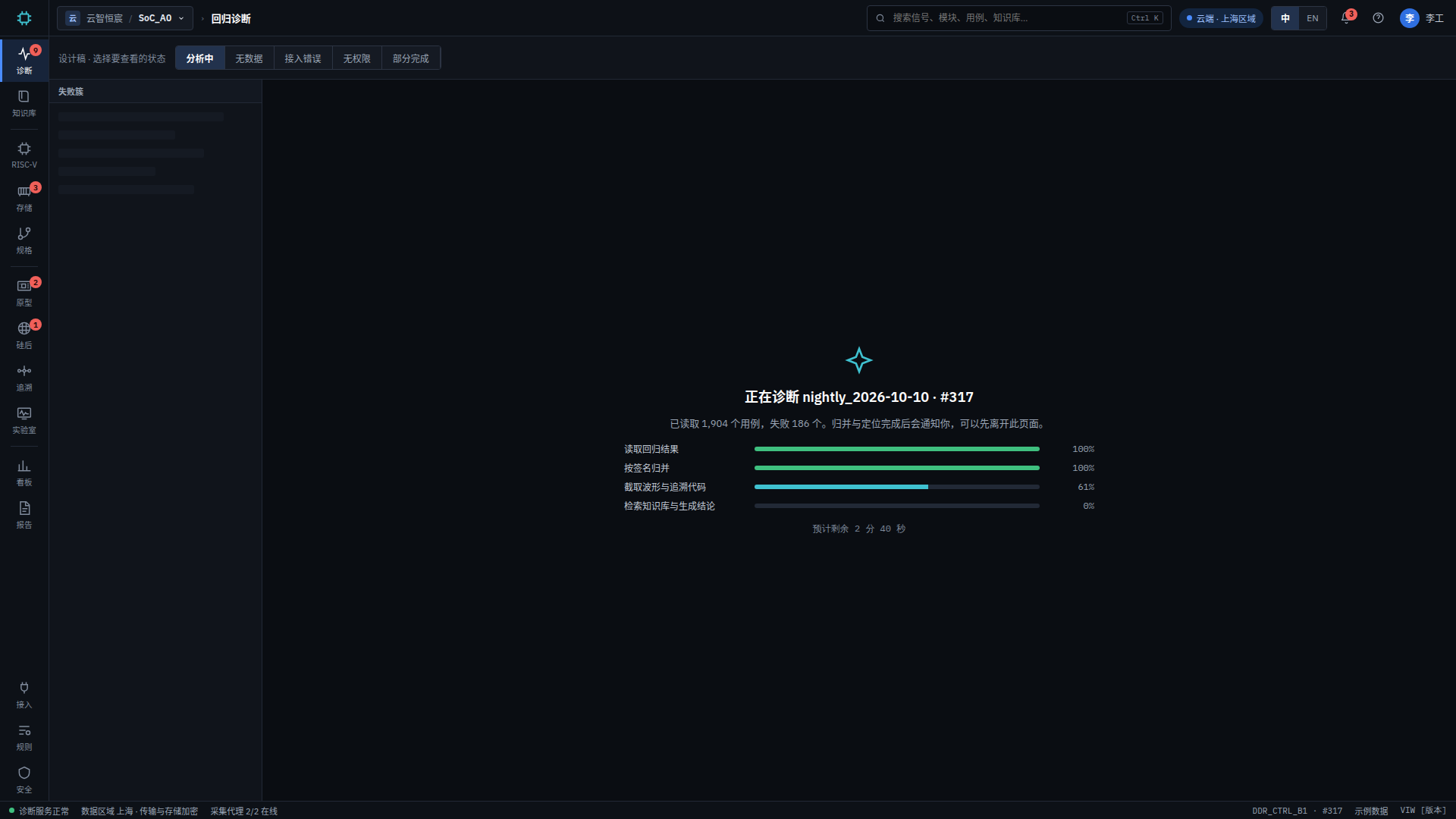Switch language to 中
1456x819 pixels.
pos(1285,18)
